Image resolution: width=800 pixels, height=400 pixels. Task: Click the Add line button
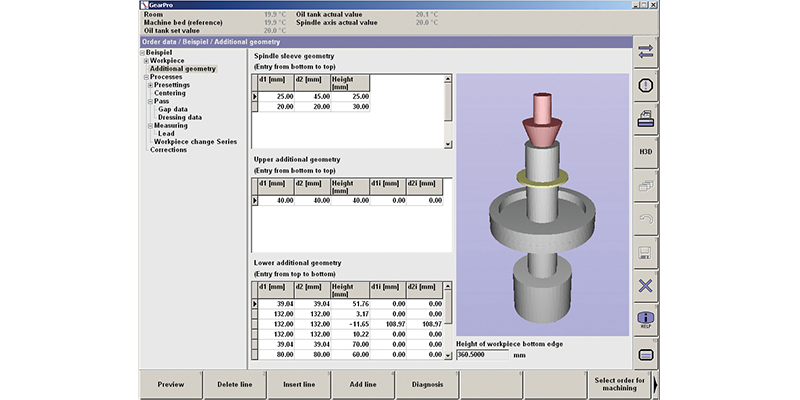click(x=363, y=384)
